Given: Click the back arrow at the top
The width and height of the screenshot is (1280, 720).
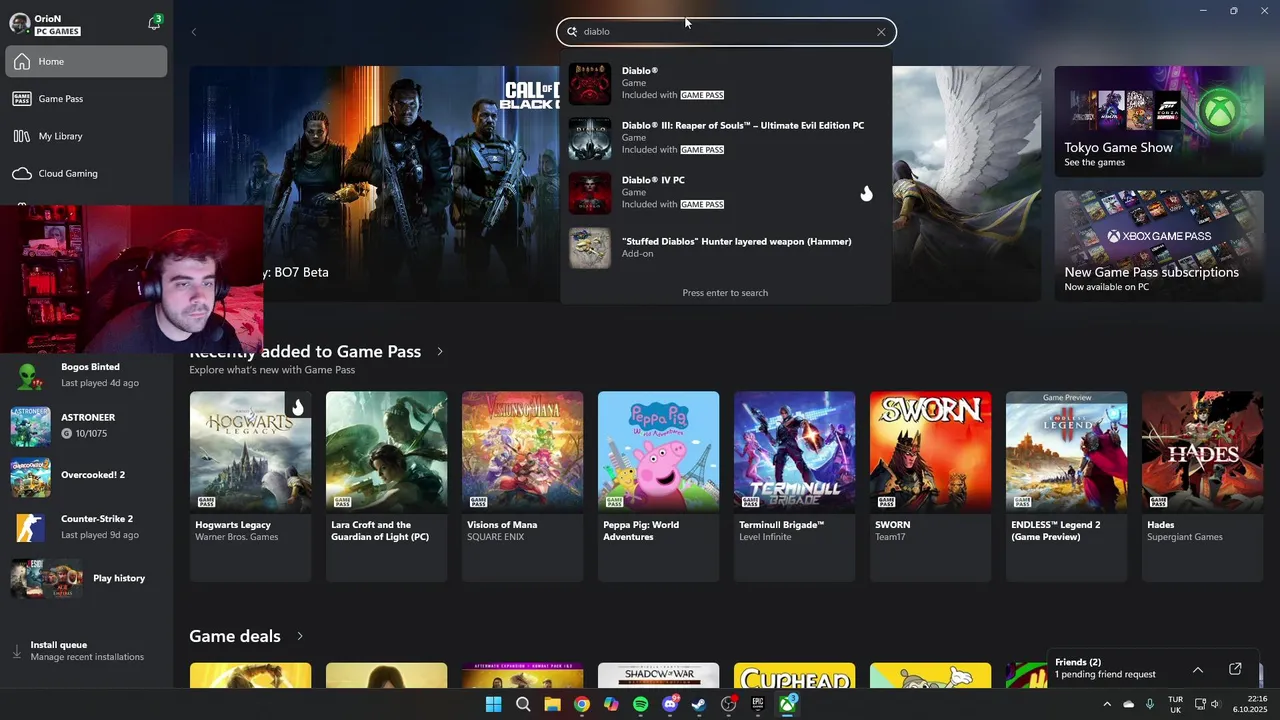Looking at the screenshot, I should coord(194,32).
